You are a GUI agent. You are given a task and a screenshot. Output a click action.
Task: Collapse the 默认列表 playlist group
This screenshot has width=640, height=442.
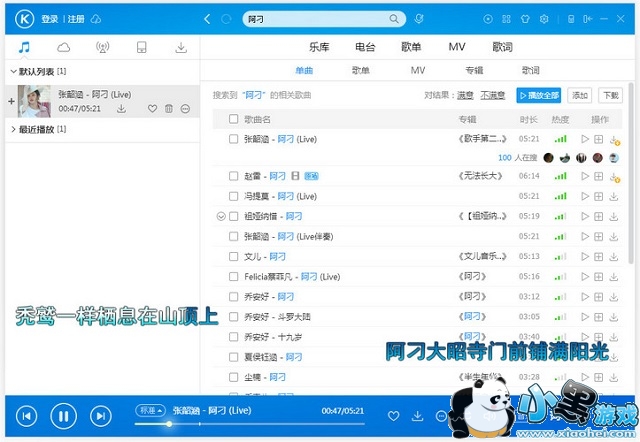pyautogui.click(x=12, y=72)
